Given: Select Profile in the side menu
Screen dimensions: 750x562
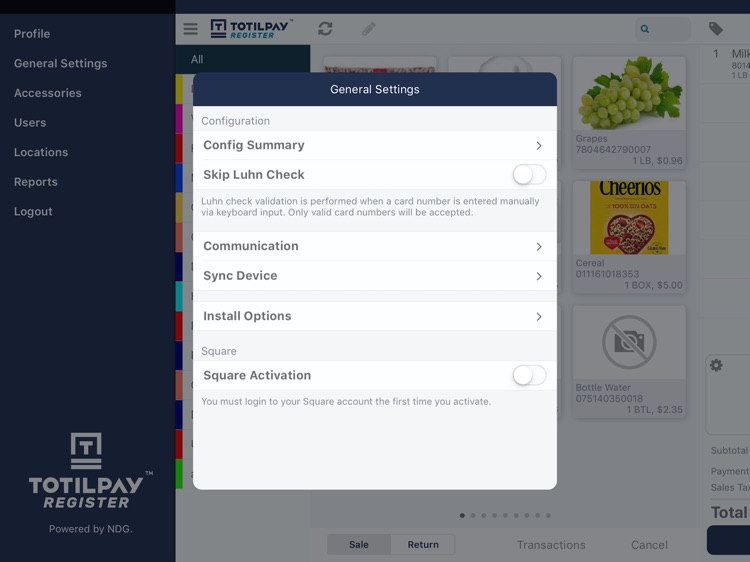Looking at the screenshot, I should (x=32, y=34).
